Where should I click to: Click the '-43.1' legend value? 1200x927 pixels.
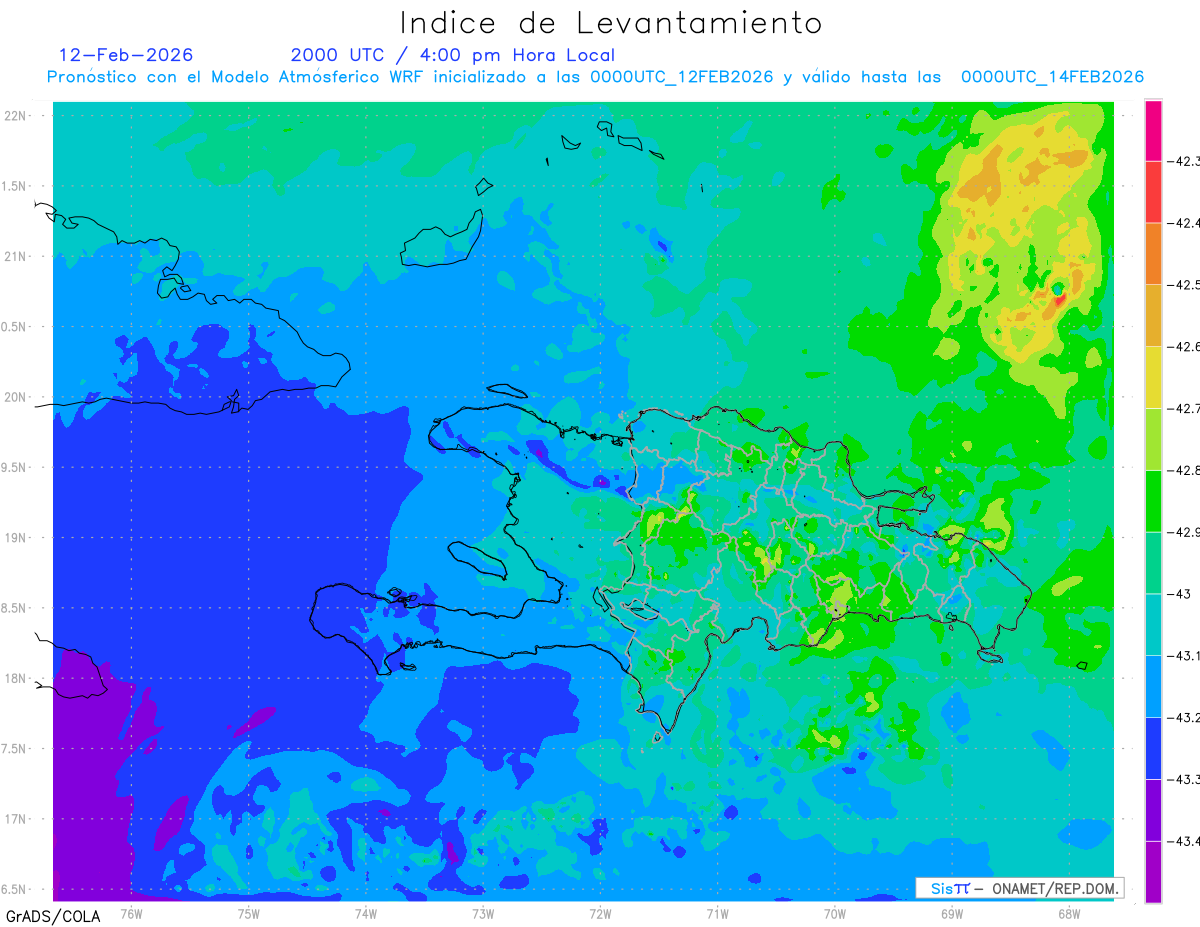point(1185,656)
